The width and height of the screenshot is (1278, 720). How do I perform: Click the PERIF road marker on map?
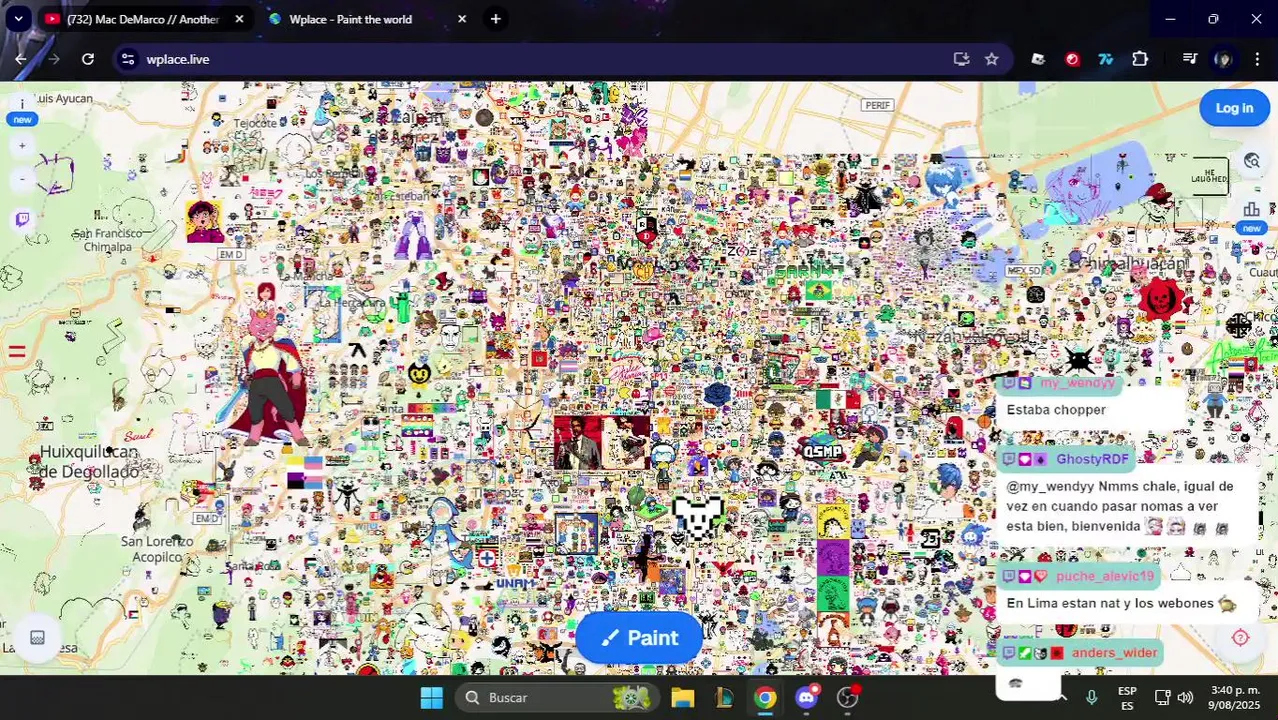point(877,105)
